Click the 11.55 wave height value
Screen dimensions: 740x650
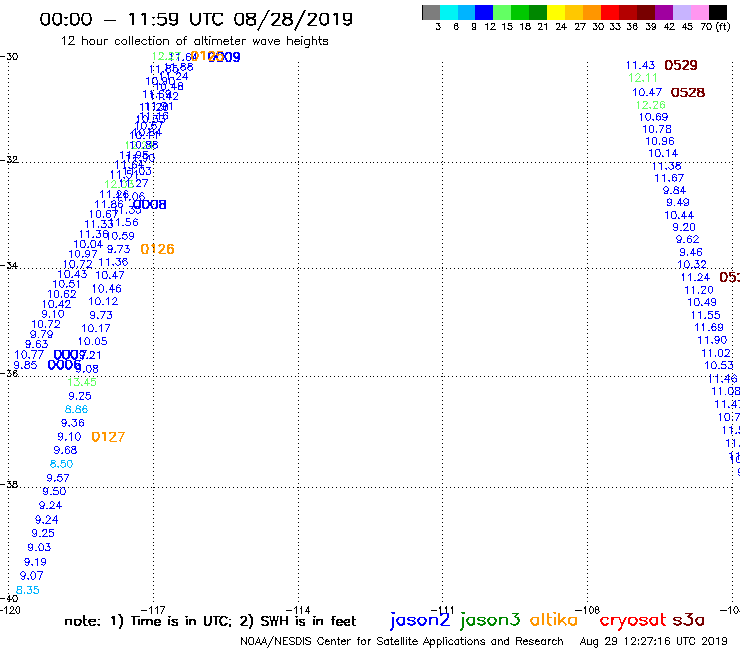(x=706, y=315)
